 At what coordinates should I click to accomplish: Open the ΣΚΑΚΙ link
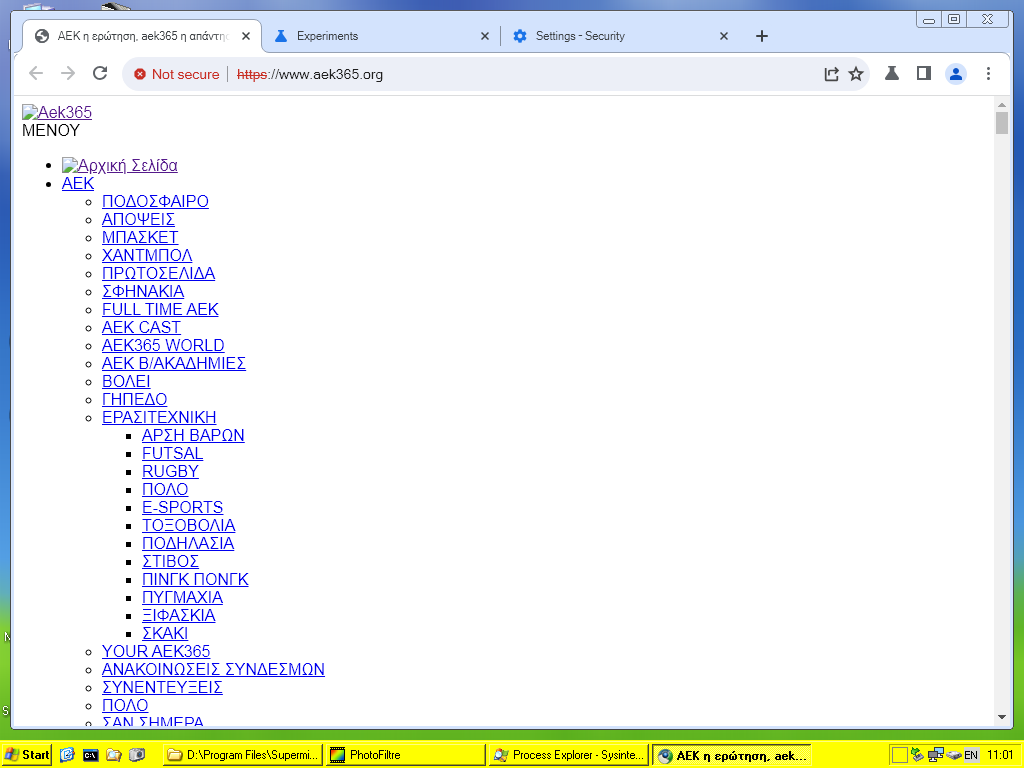(165, 633)
